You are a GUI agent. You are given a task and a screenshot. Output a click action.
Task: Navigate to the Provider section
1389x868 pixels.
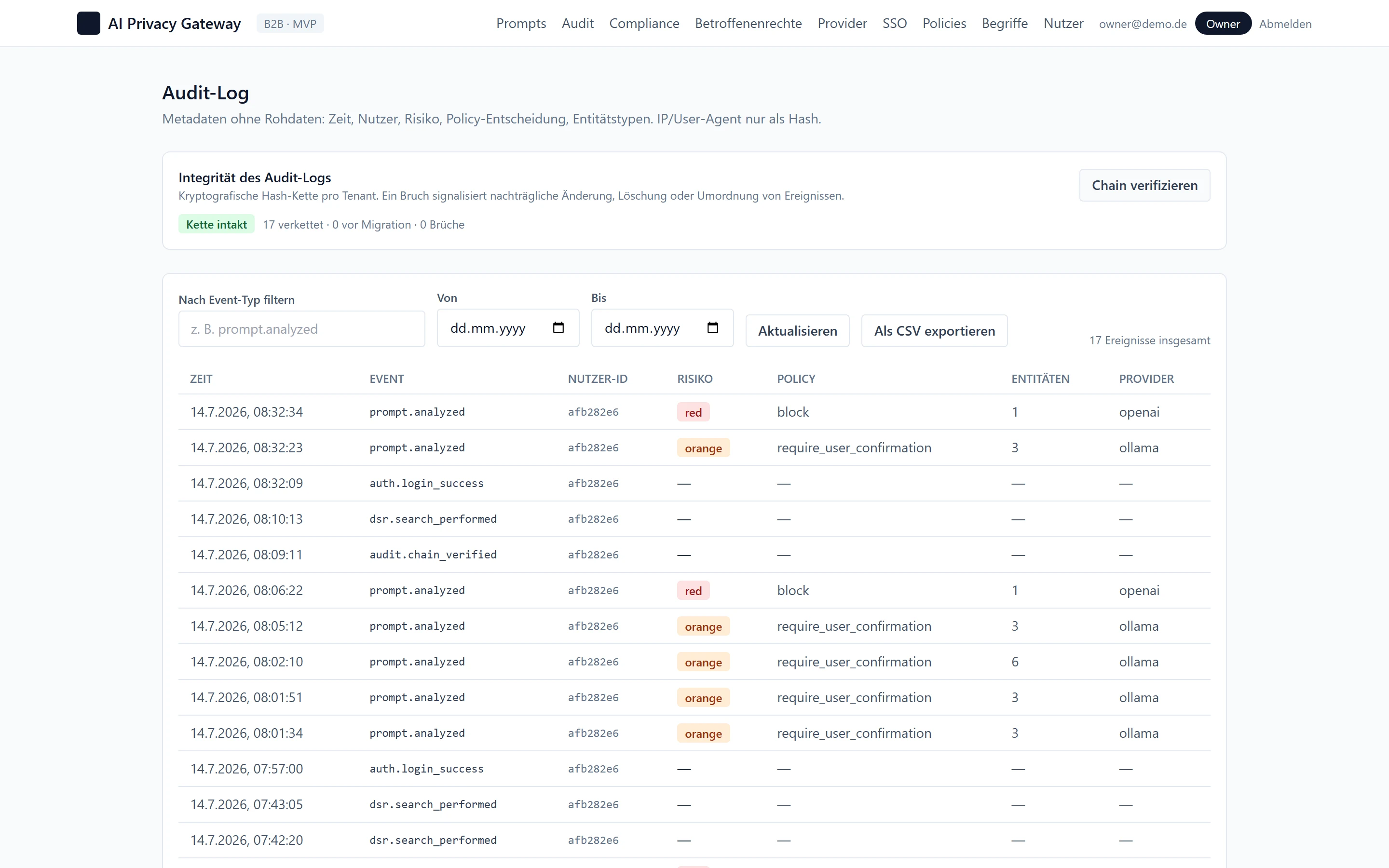[x=842, y=24]
